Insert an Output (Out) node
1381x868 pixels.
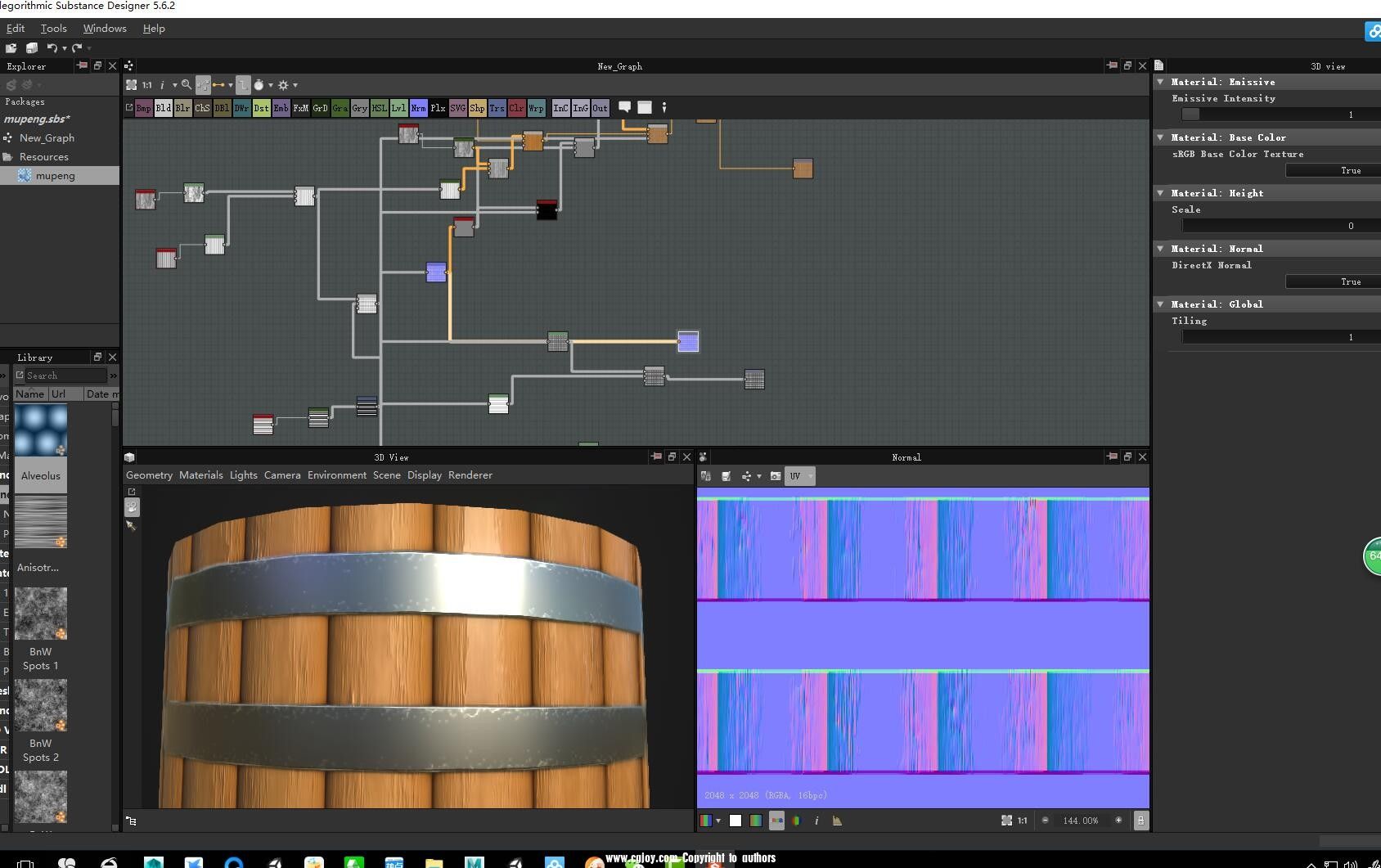600,108
